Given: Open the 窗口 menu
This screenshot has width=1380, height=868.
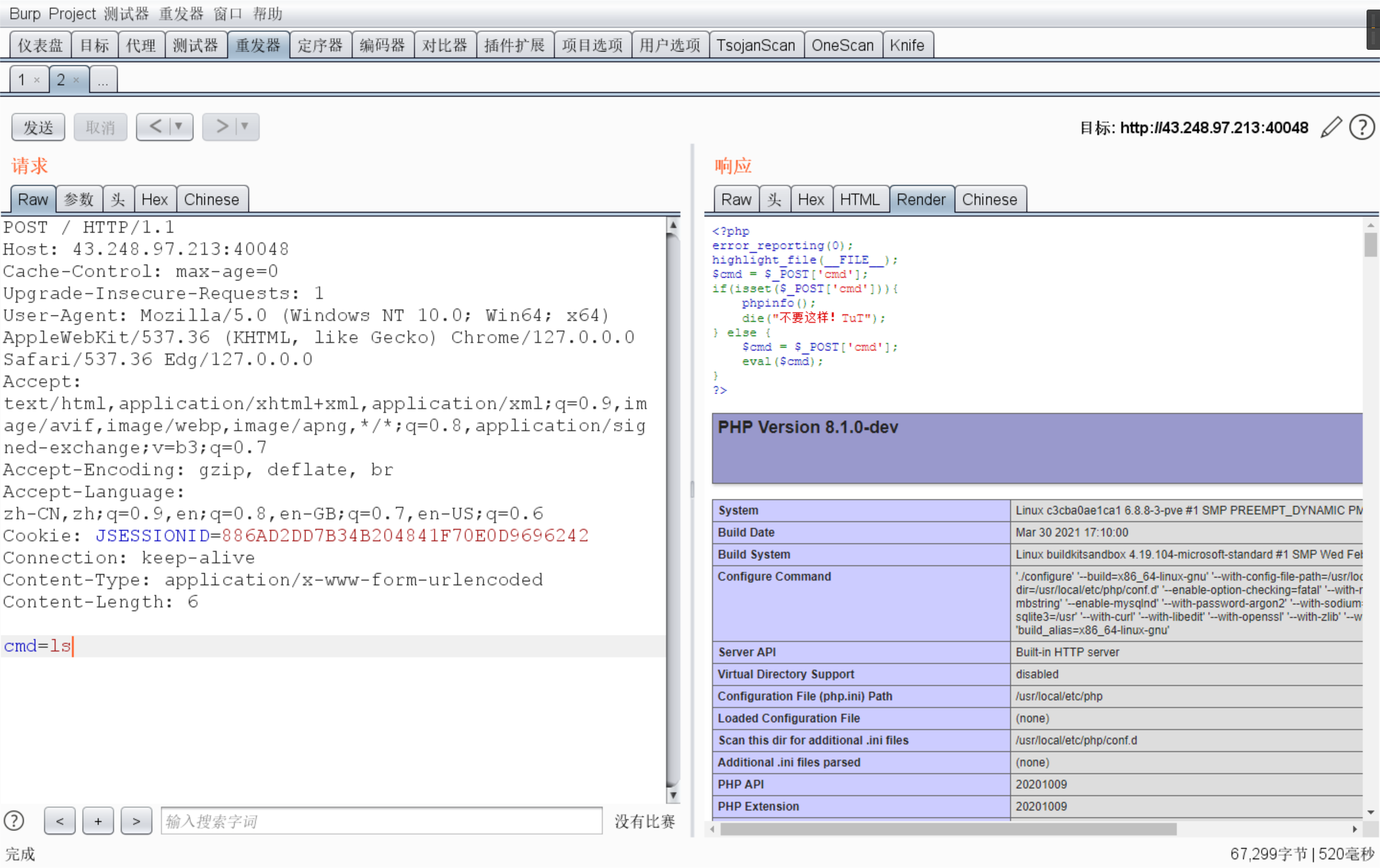Looking at the screenshot, I should coord(228,13).
